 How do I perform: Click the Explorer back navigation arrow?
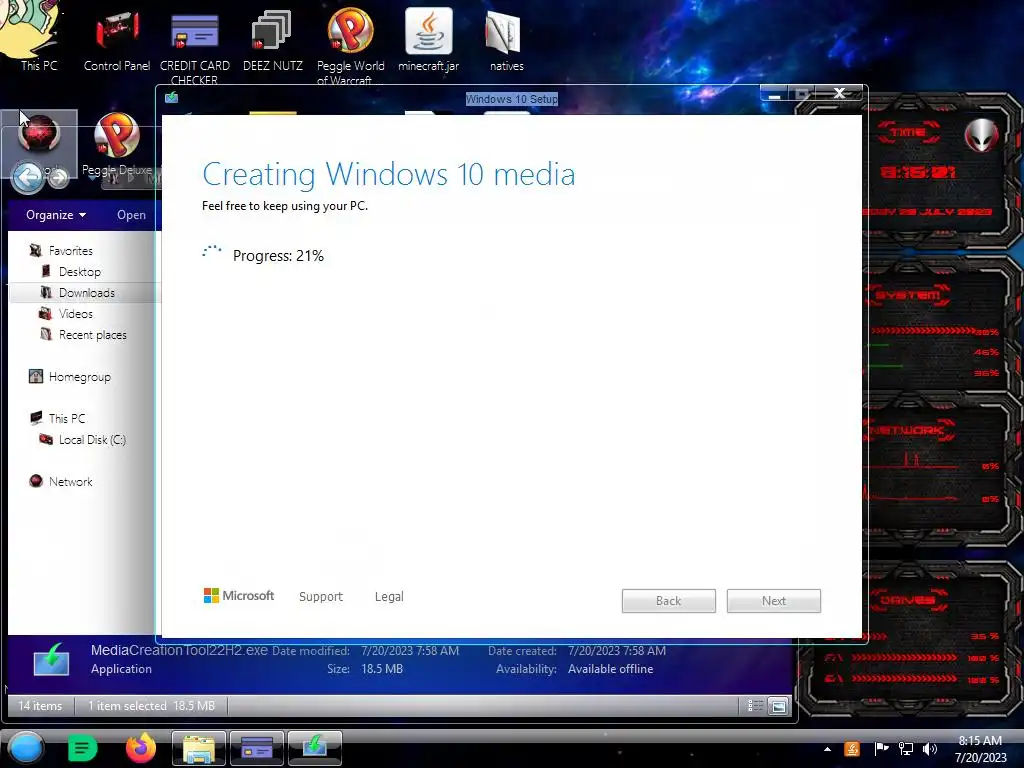[x=27, y=176]
